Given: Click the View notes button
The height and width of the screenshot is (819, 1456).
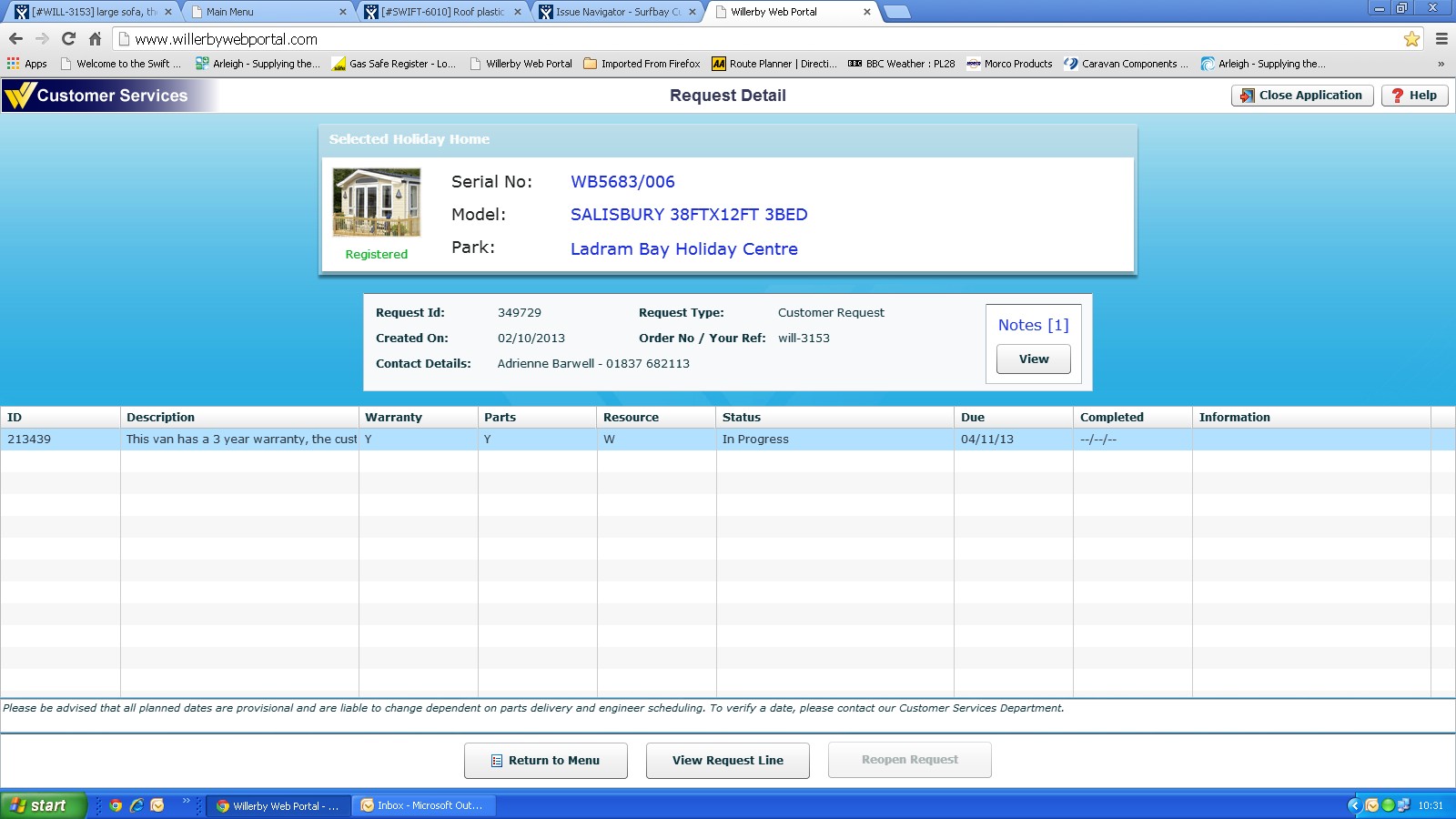Looking at the screenshot, I should point(1033,359).
